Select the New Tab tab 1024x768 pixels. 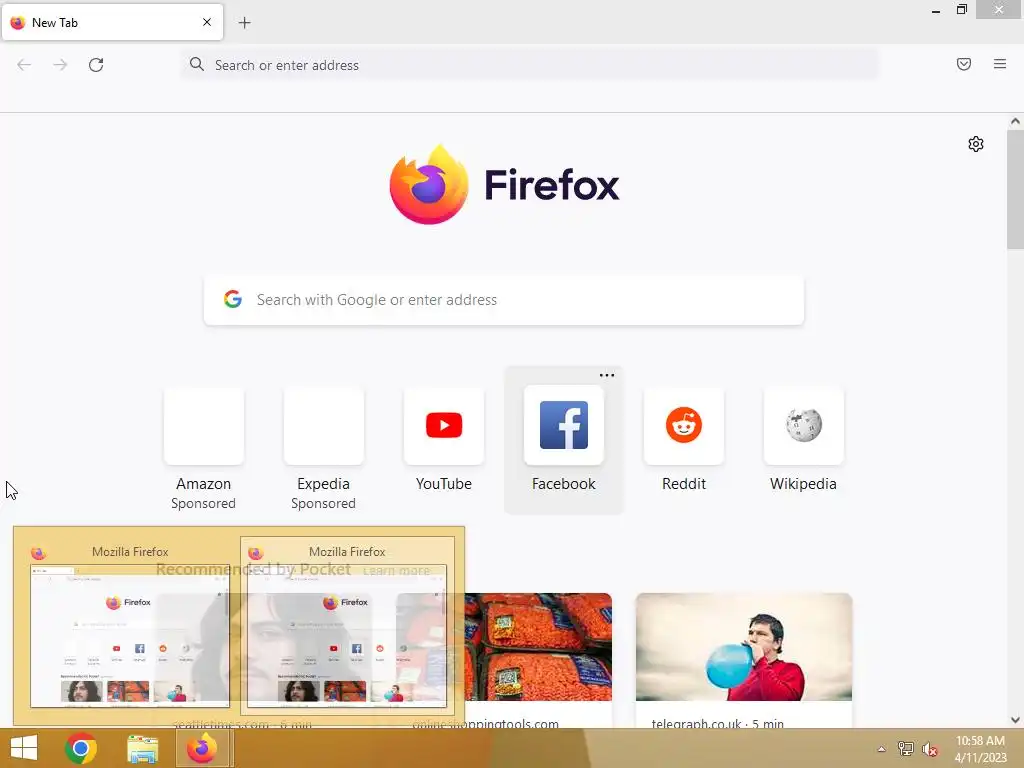(x=112, y=22)
